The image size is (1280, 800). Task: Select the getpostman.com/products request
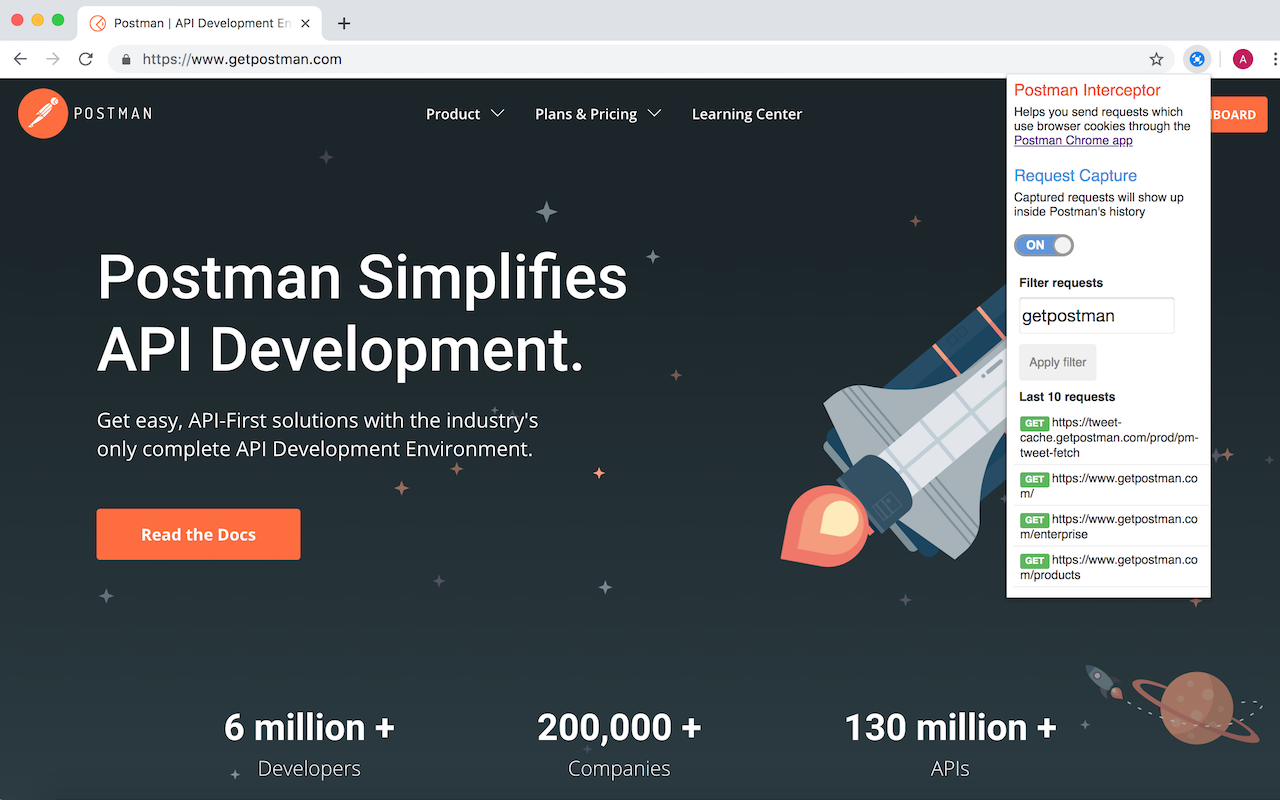[x=1108, y=567]
